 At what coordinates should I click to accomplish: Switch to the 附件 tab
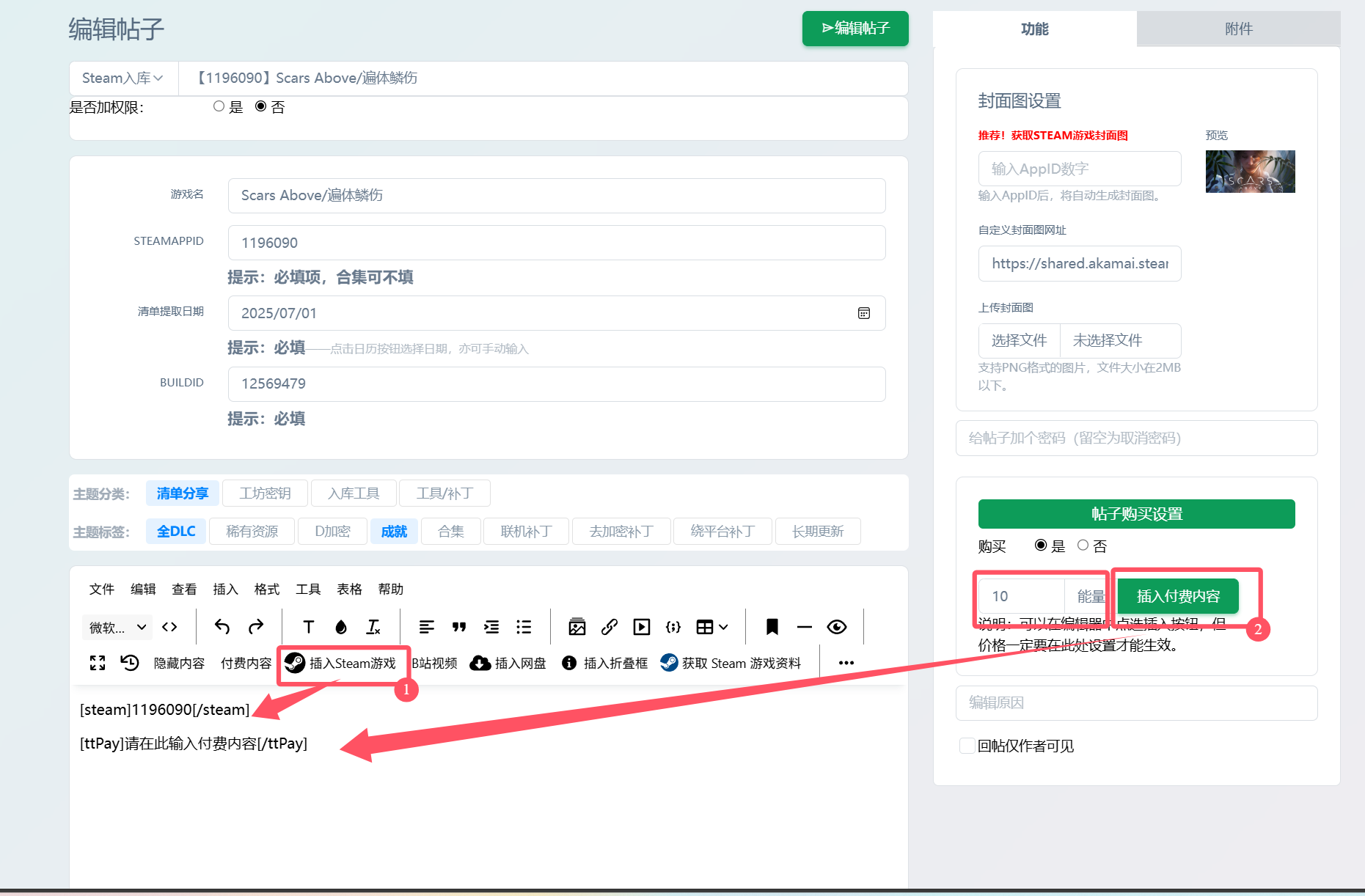(1238, 29)
